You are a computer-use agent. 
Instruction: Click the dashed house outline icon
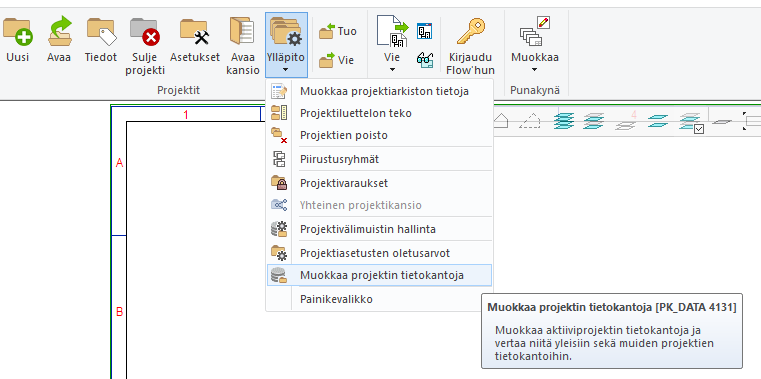[x=529, y=120]
